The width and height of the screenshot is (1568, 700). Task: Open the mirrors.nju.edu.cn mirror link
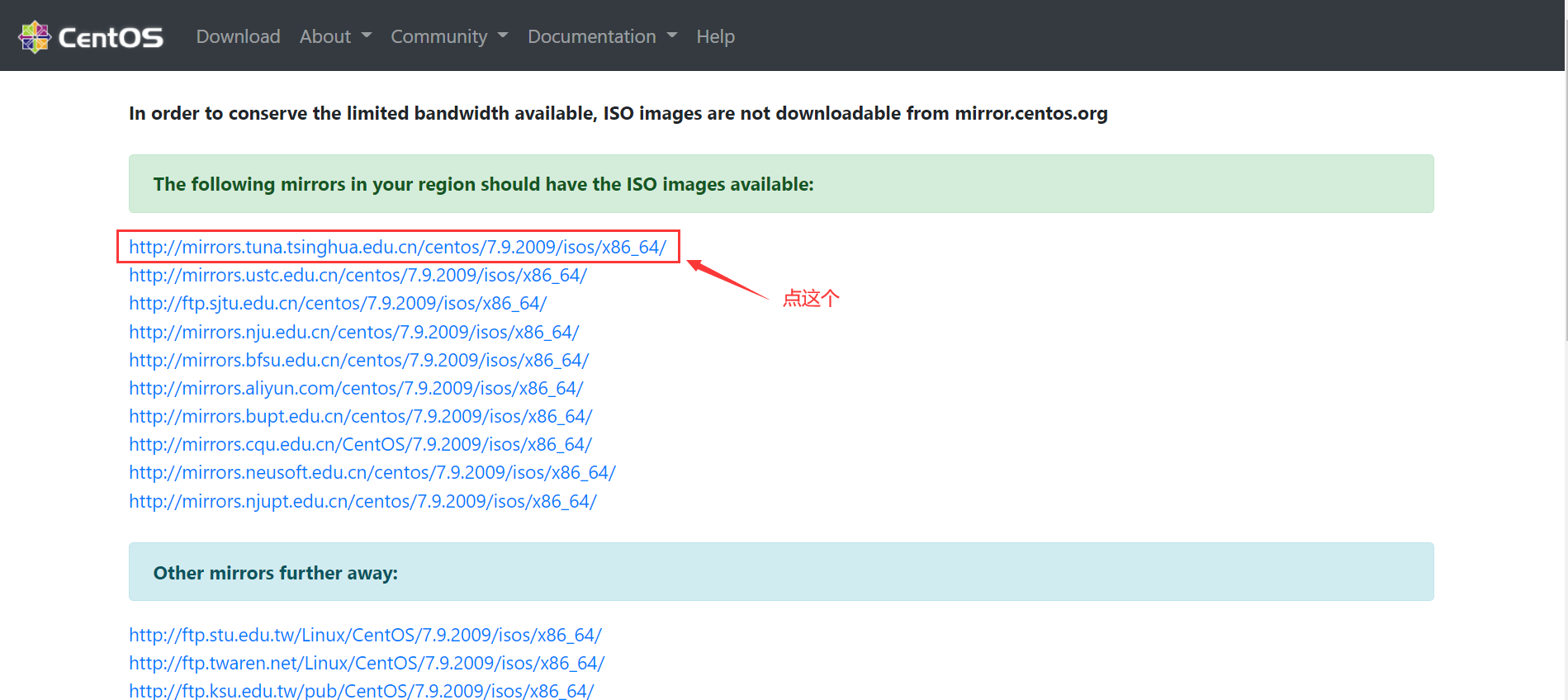coord(353,332)
